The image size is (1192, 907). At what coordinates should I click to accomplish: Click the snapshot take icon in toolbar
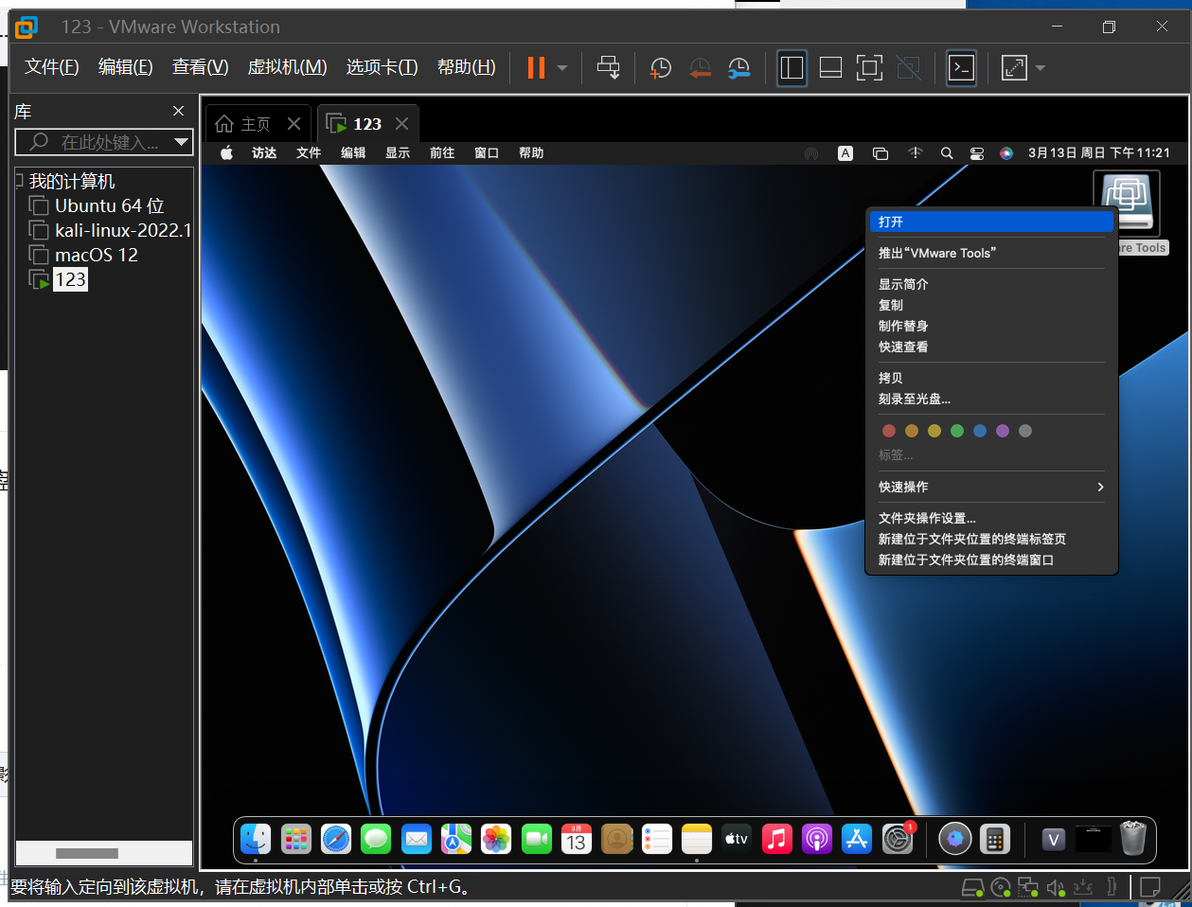coord(660,68)
